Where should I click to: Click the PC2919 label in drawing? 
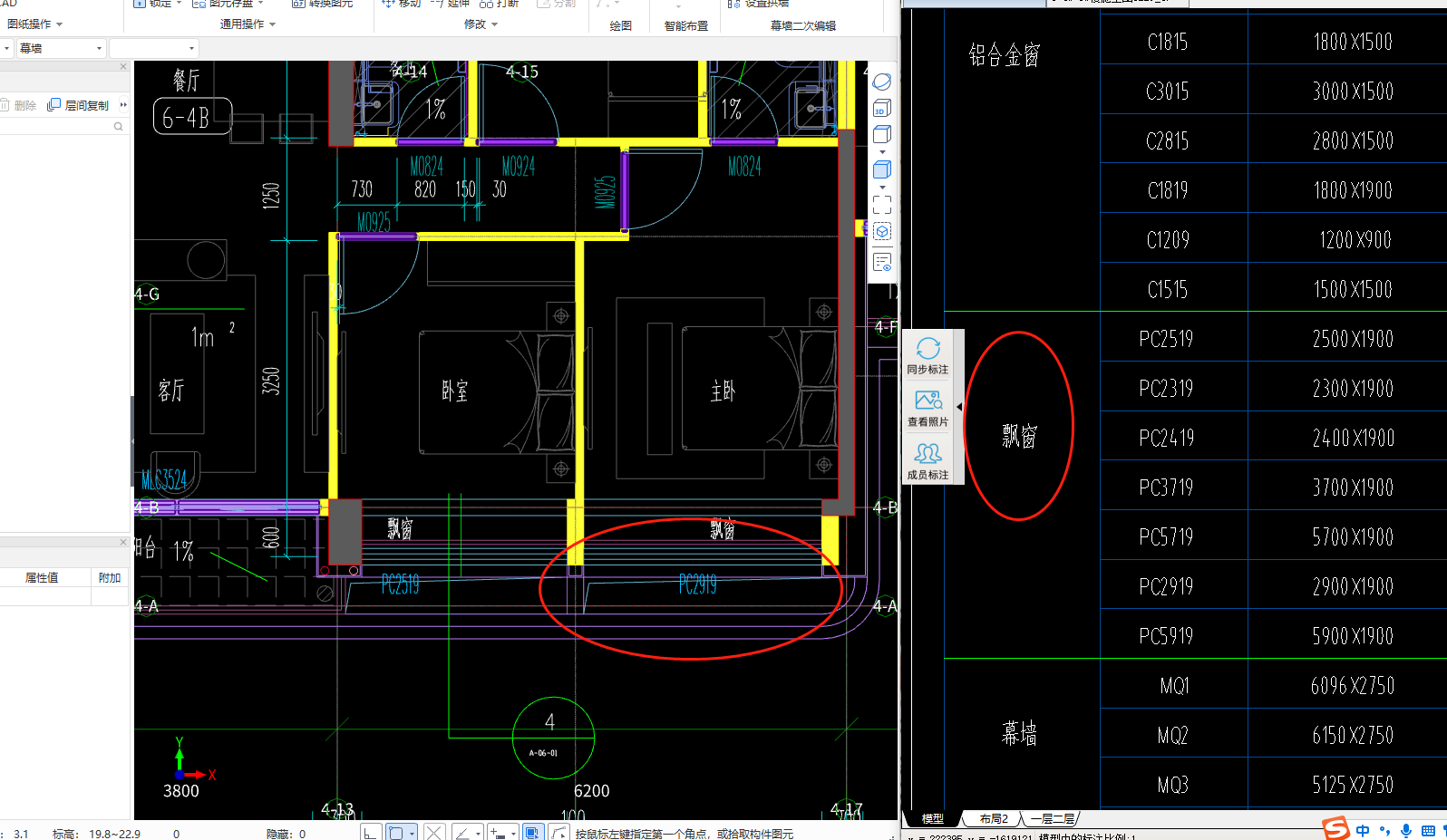(x=697, y=585)
